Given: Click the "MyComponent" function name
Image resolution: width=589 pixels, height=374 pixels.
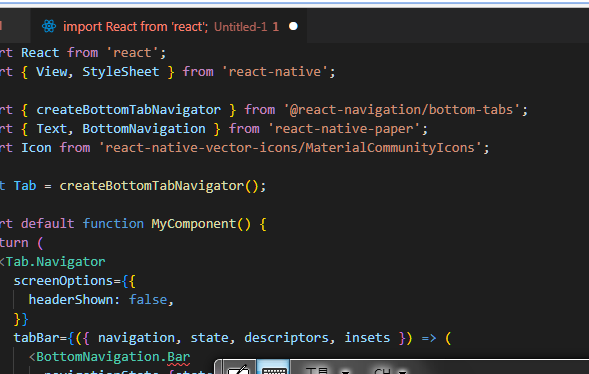Looking at the screenshot, I should tap(194, 224).
